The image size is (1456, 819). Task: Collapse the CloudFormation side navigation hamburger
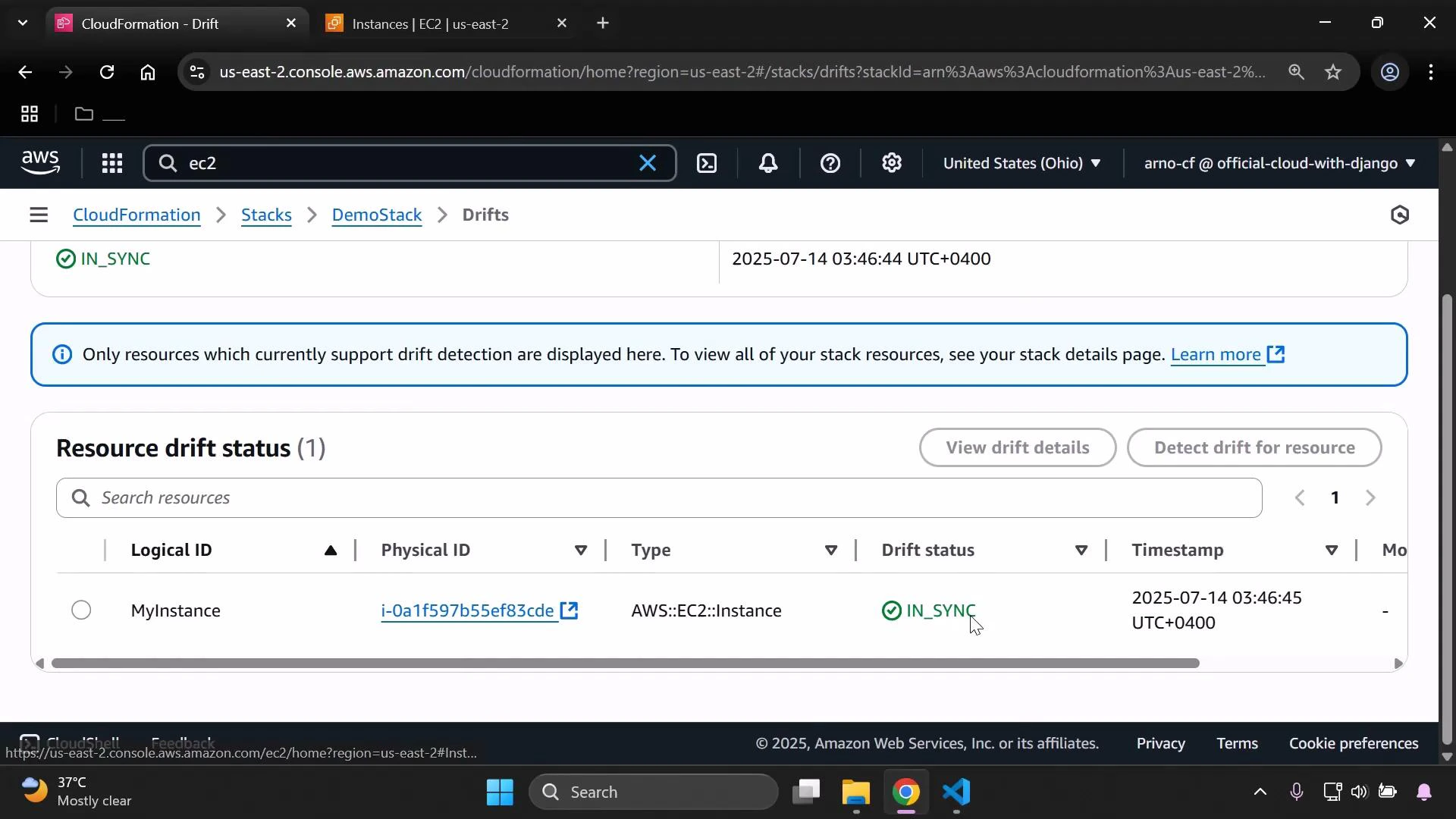coord(39,215)
